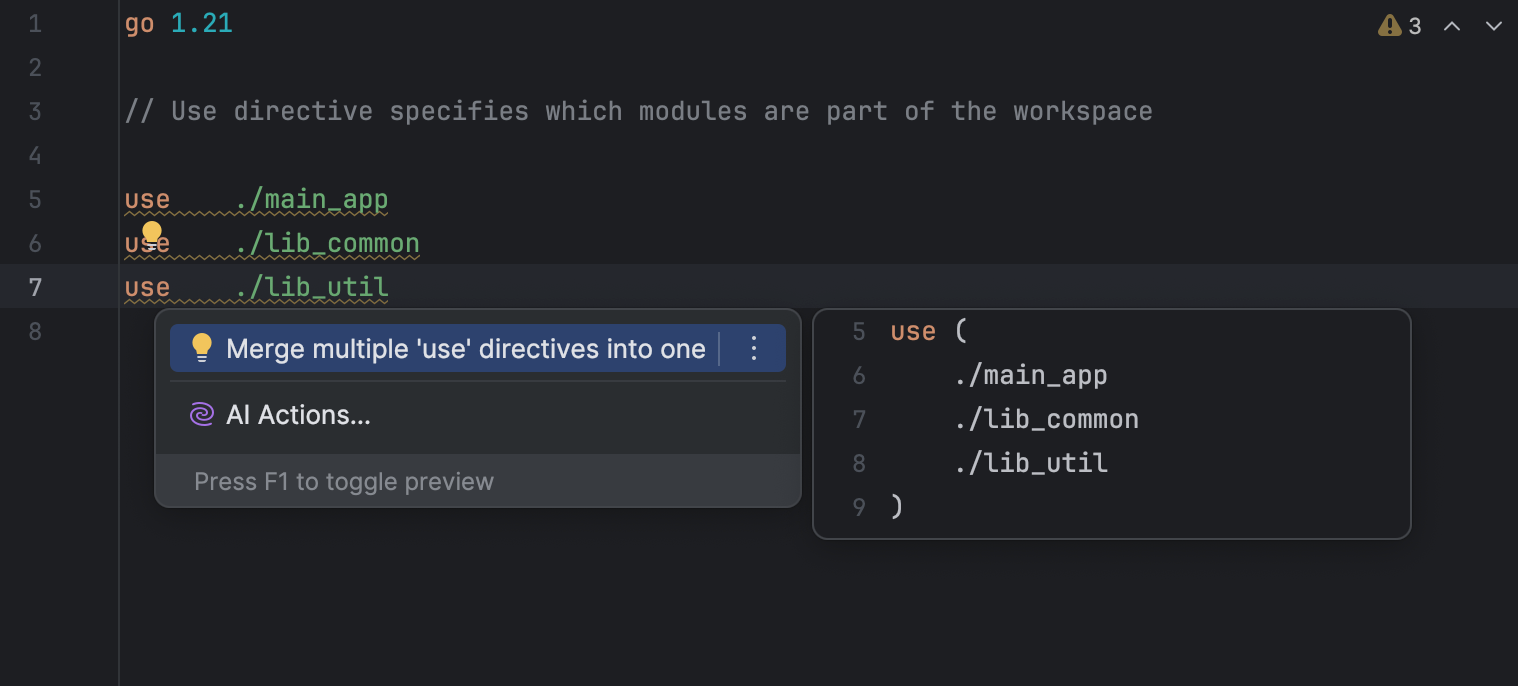Click the down arrow for next problem

pos(1493,26)
